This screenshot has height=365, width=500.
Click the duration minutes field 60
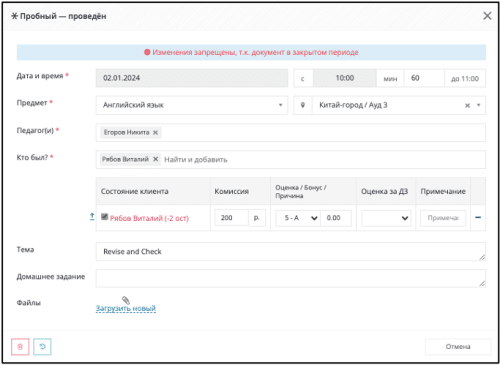[x=424, y=78]
